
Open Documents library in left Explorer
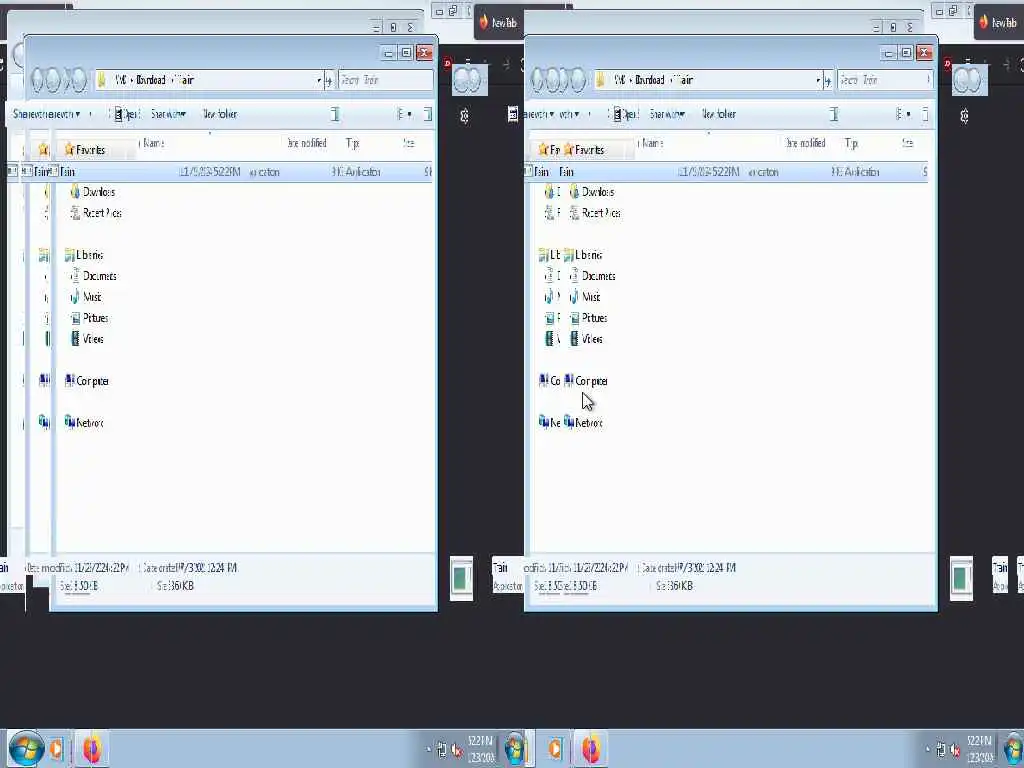pos(93,276)
